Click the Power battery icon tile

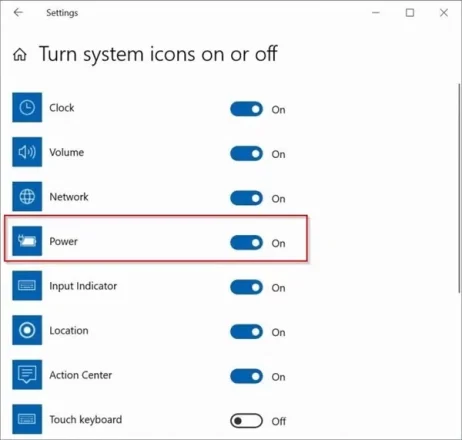tap(27, 241)
